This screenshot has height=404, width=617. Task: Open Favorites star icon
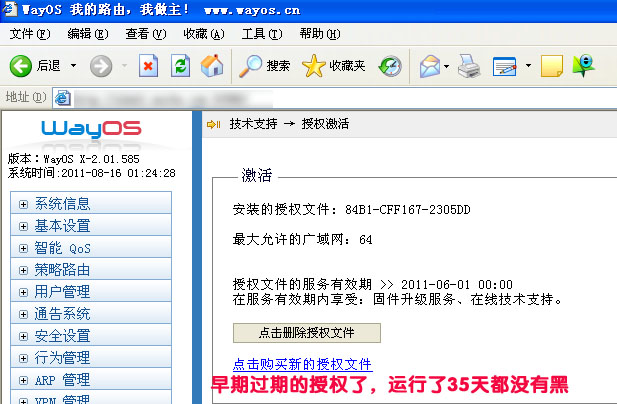tap(314, 66)
